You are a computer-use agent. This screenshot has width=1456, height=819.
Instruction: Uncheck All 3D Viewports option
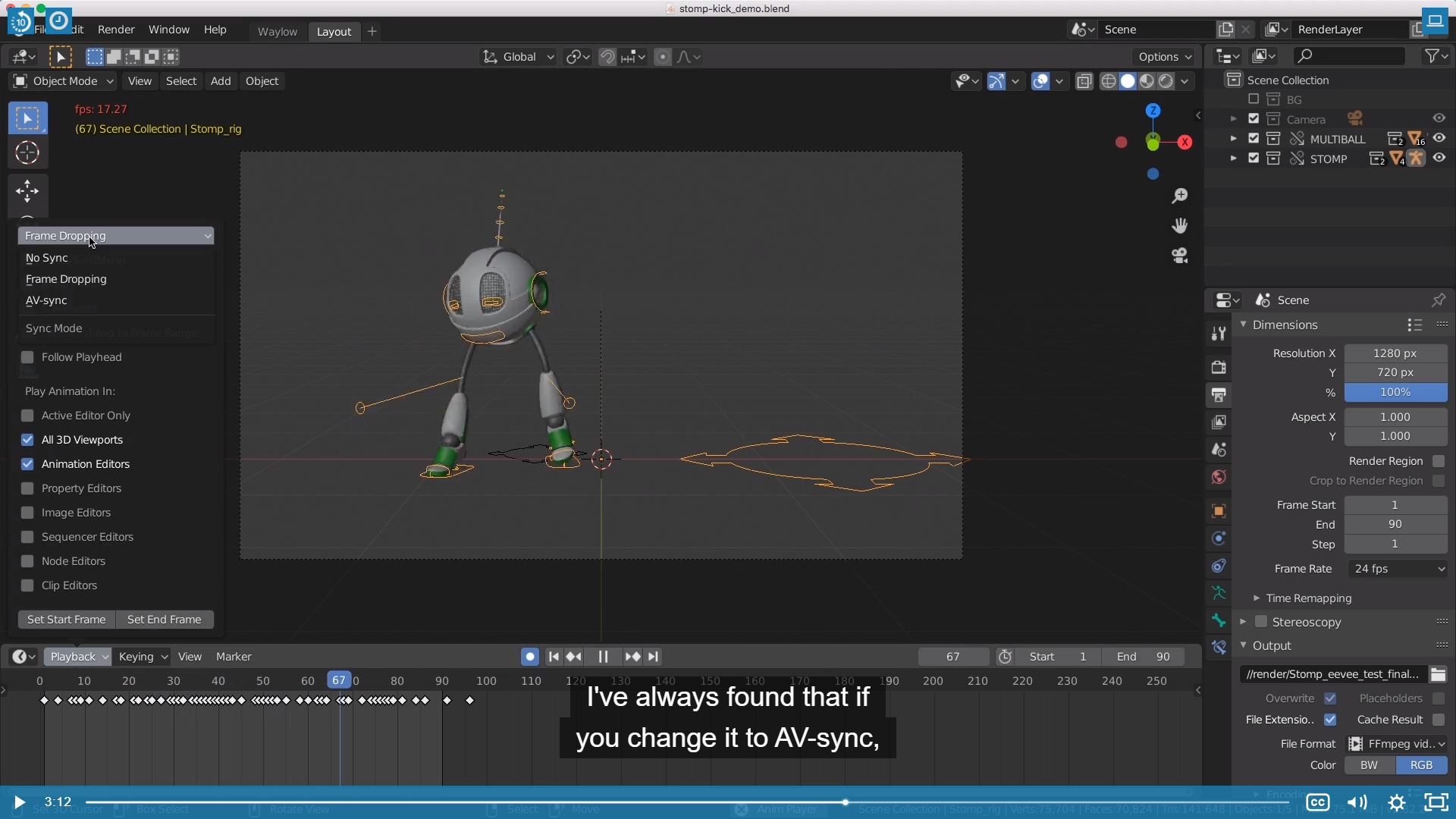(x=27, y=440)
